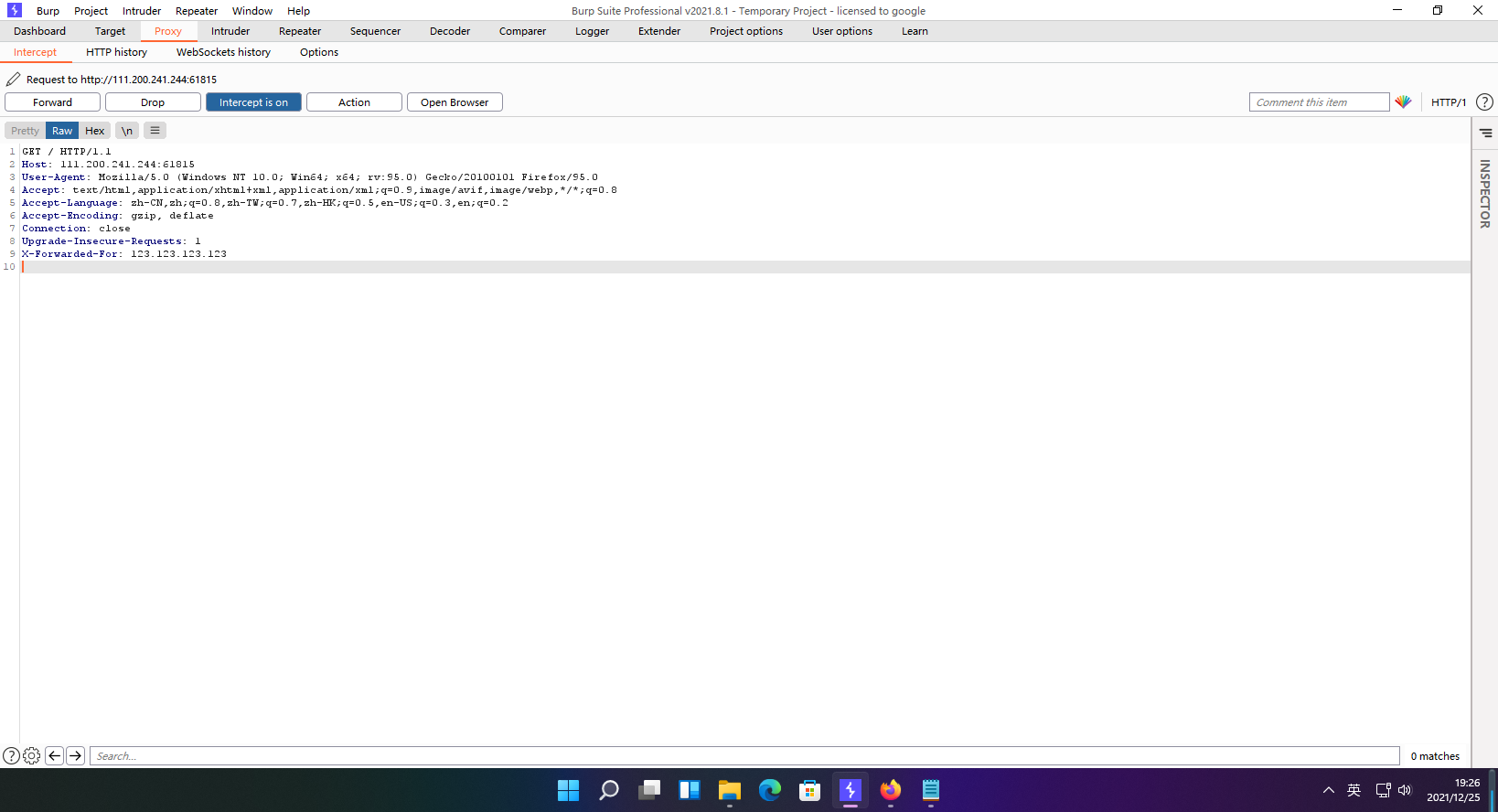Viewport: 1498px width, 812px height.
Task: Open Widgets from taskbar
Action: 689,790
